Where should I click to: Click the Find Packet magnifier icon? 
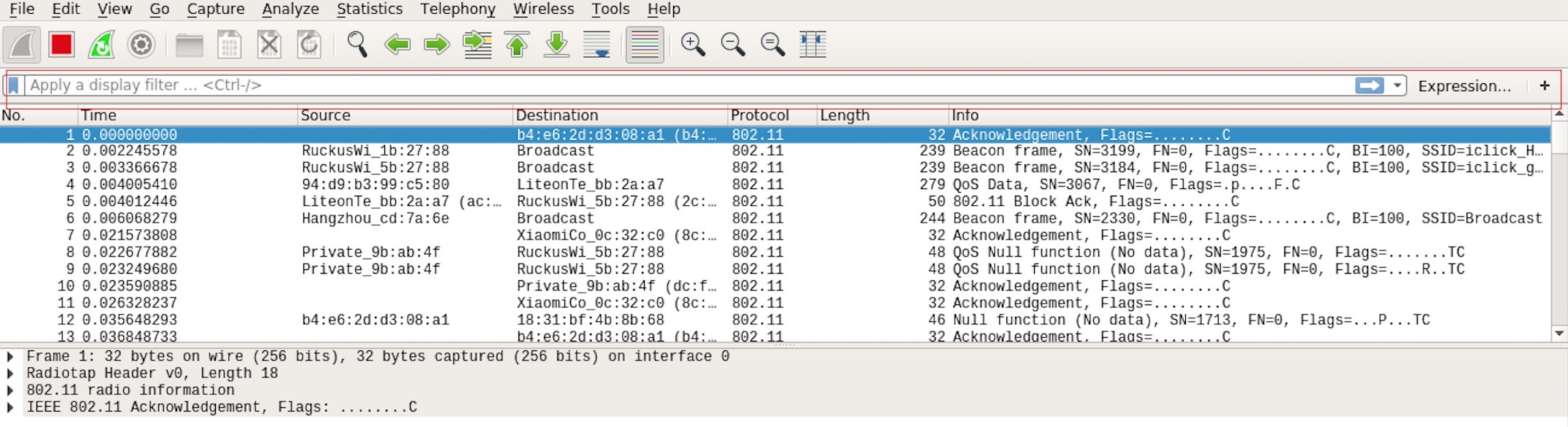tap(357, 45)
